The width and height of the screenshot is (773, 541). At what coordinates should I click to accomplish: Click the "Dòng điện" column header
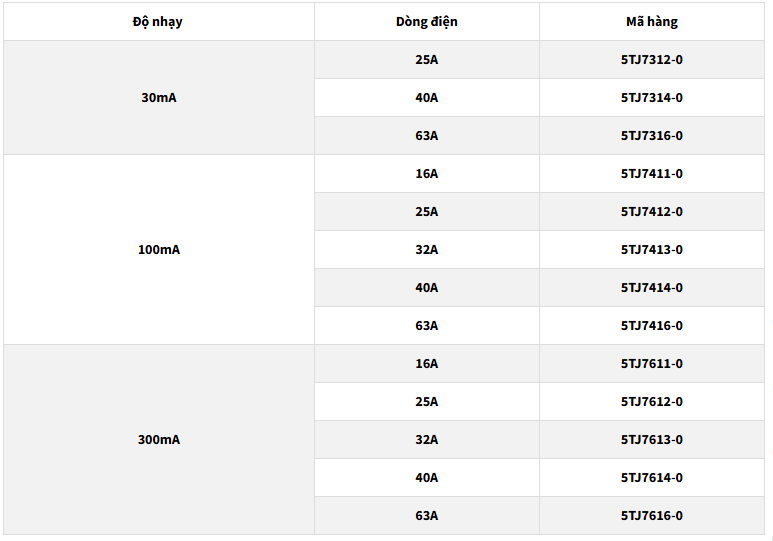click(x=427, y=21)
